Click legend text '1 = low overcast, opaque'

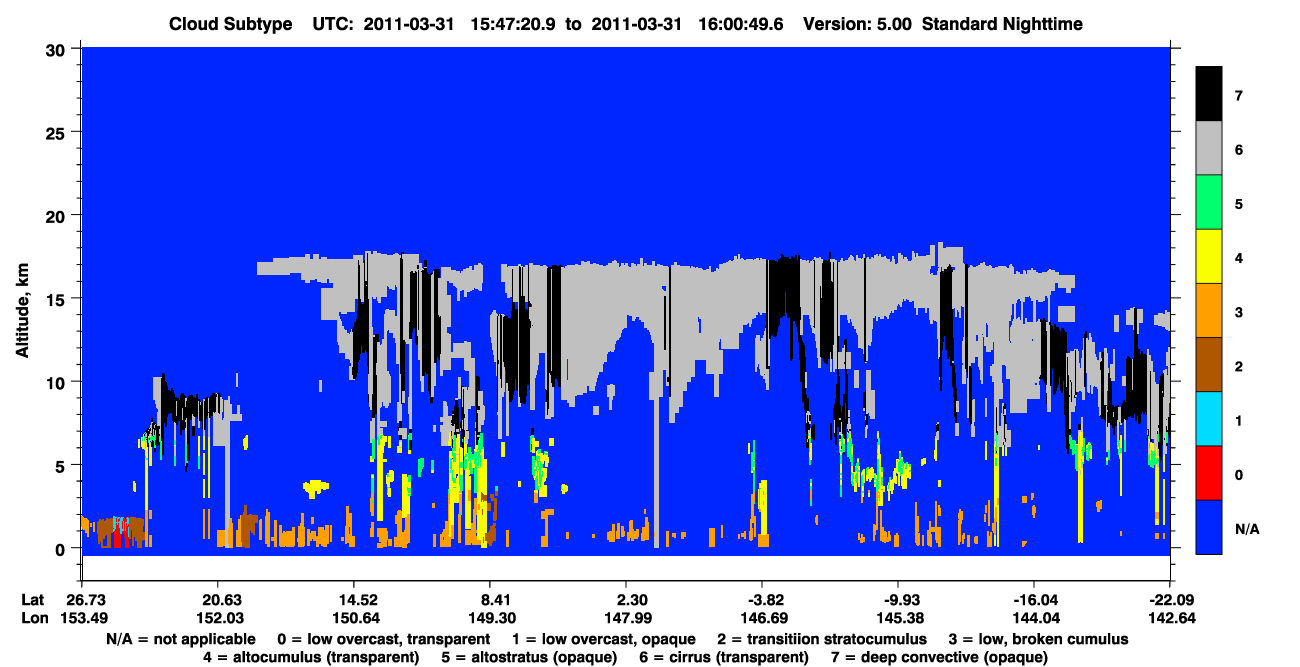(604, 639)
